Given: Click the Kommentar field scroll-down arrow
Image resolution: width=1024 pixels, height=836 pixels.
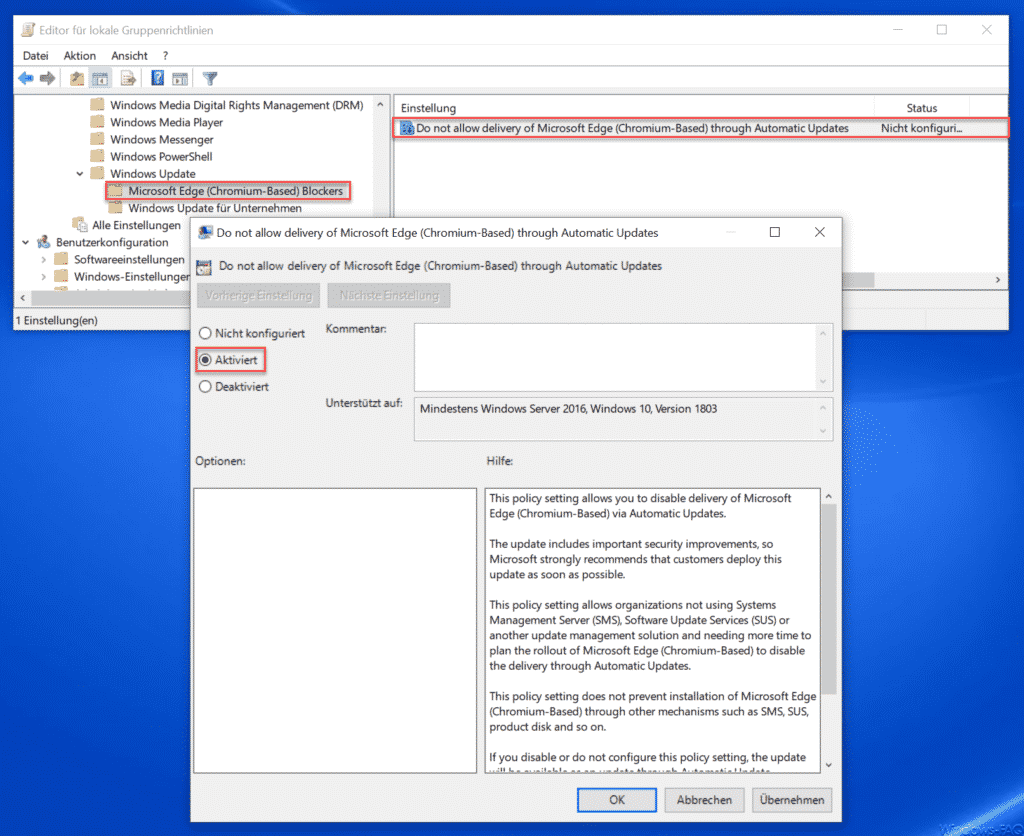Looking at the screenshot, I should tap(823, 381).
